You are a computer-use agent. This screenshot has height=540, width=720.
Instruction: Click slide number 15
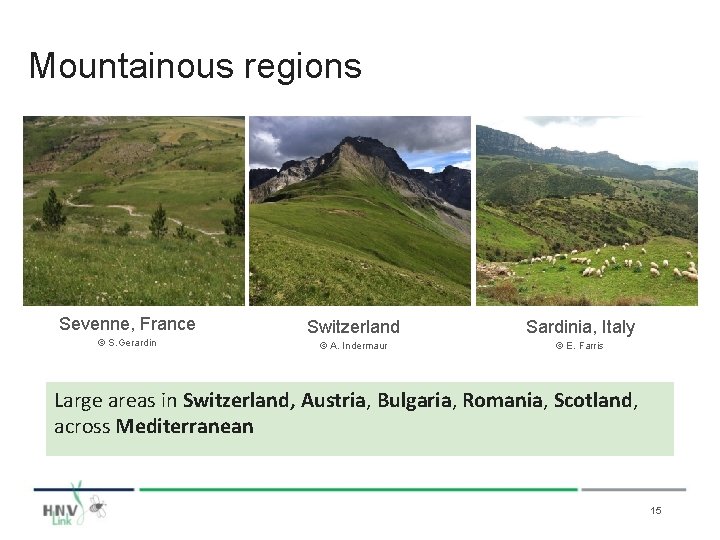pos(656,511)
